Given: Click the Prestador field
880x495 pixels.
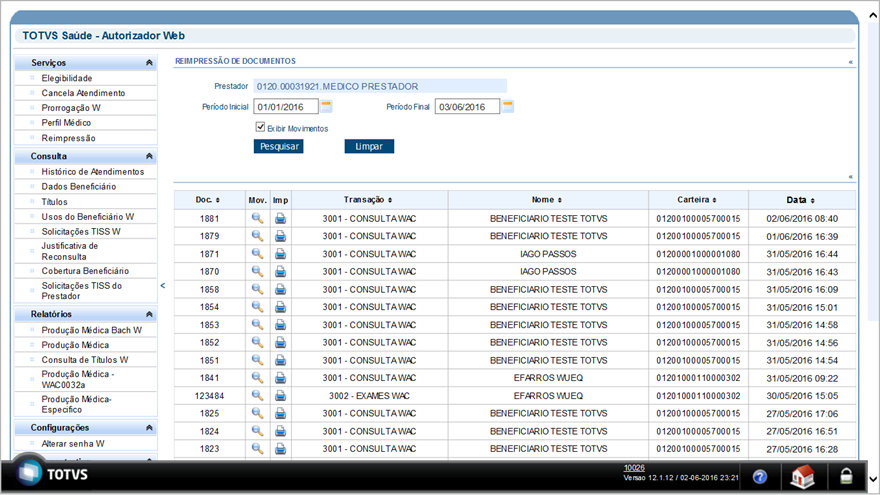Looking at the screenshot, I should click(x=380, y=86).
